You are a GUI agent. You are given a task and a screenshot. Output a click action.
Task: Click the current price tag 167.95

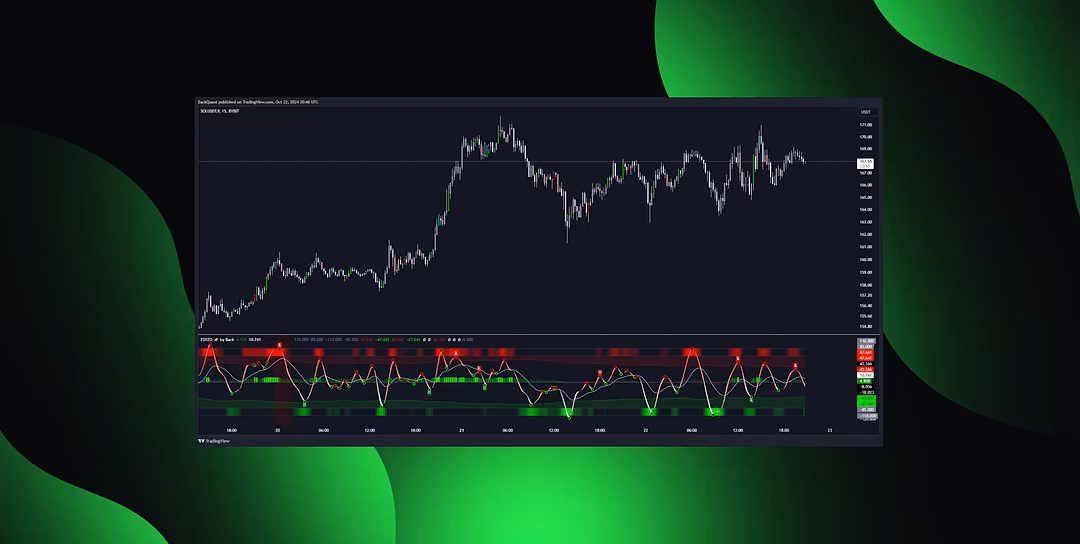tap(865, 162)
